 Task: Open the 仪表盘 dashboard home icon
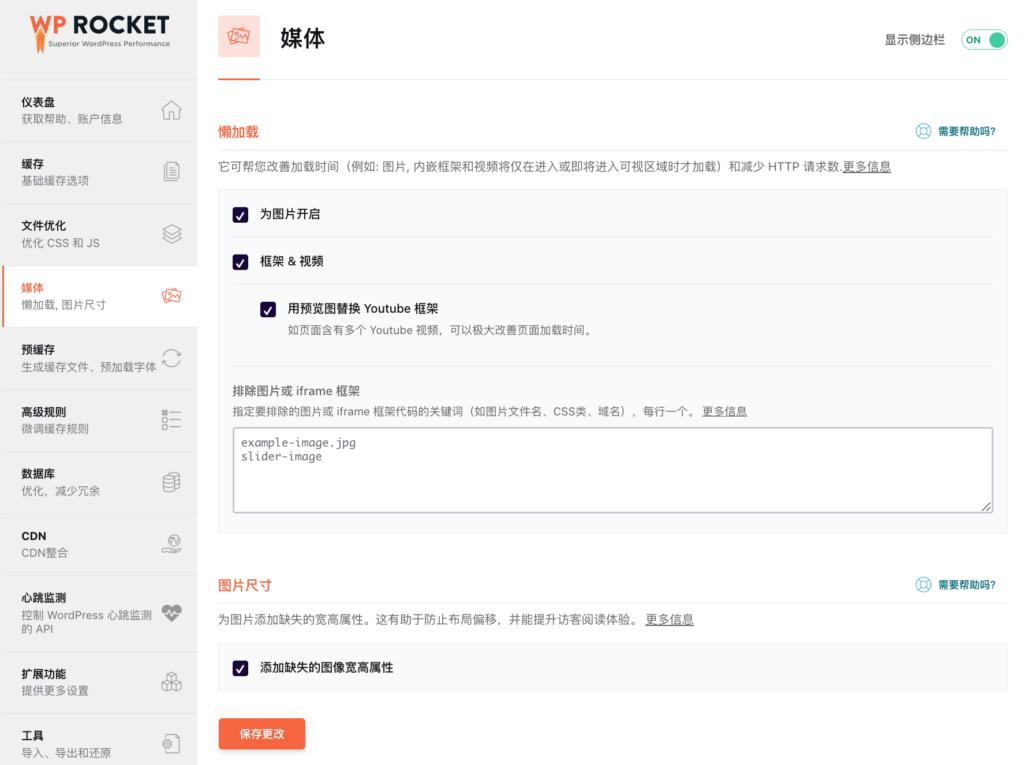[172, 109]
